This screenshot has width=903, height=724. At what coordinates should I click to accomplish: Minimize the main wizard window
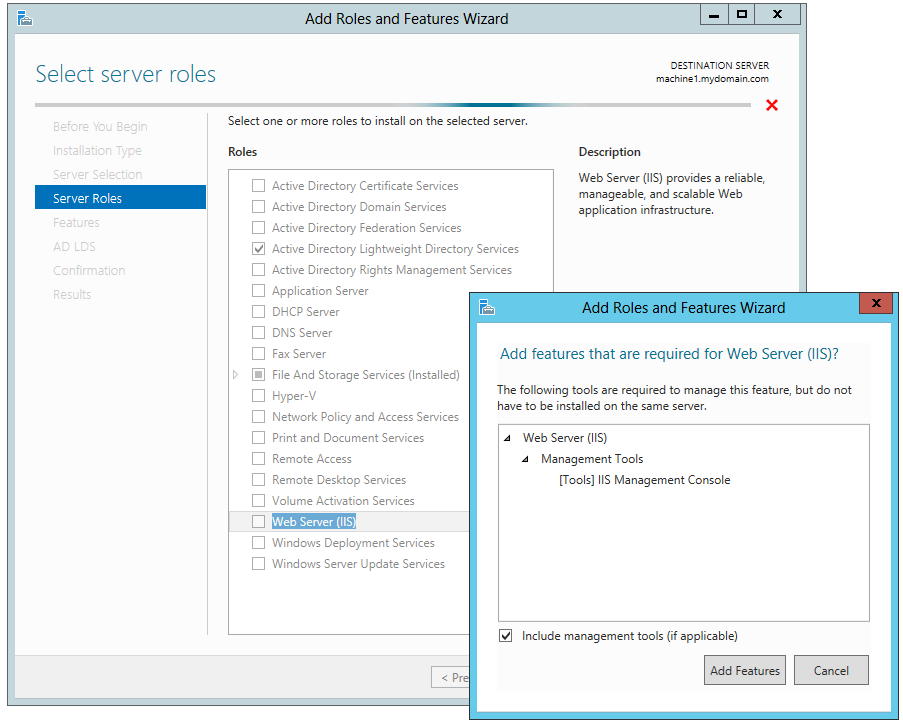click(x=712, y=14)
